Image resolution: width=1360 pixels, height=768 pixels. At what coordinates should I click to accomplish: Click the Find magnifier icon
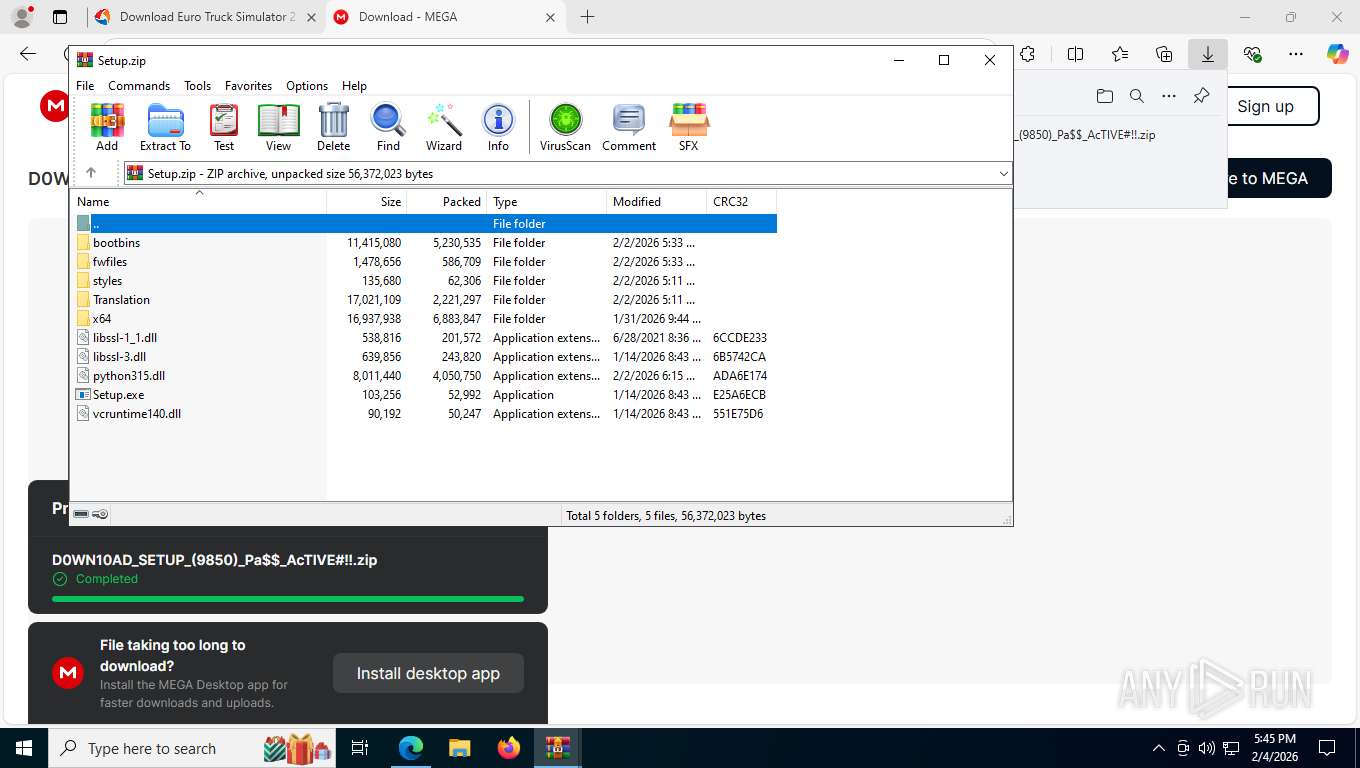pos(388,127)
